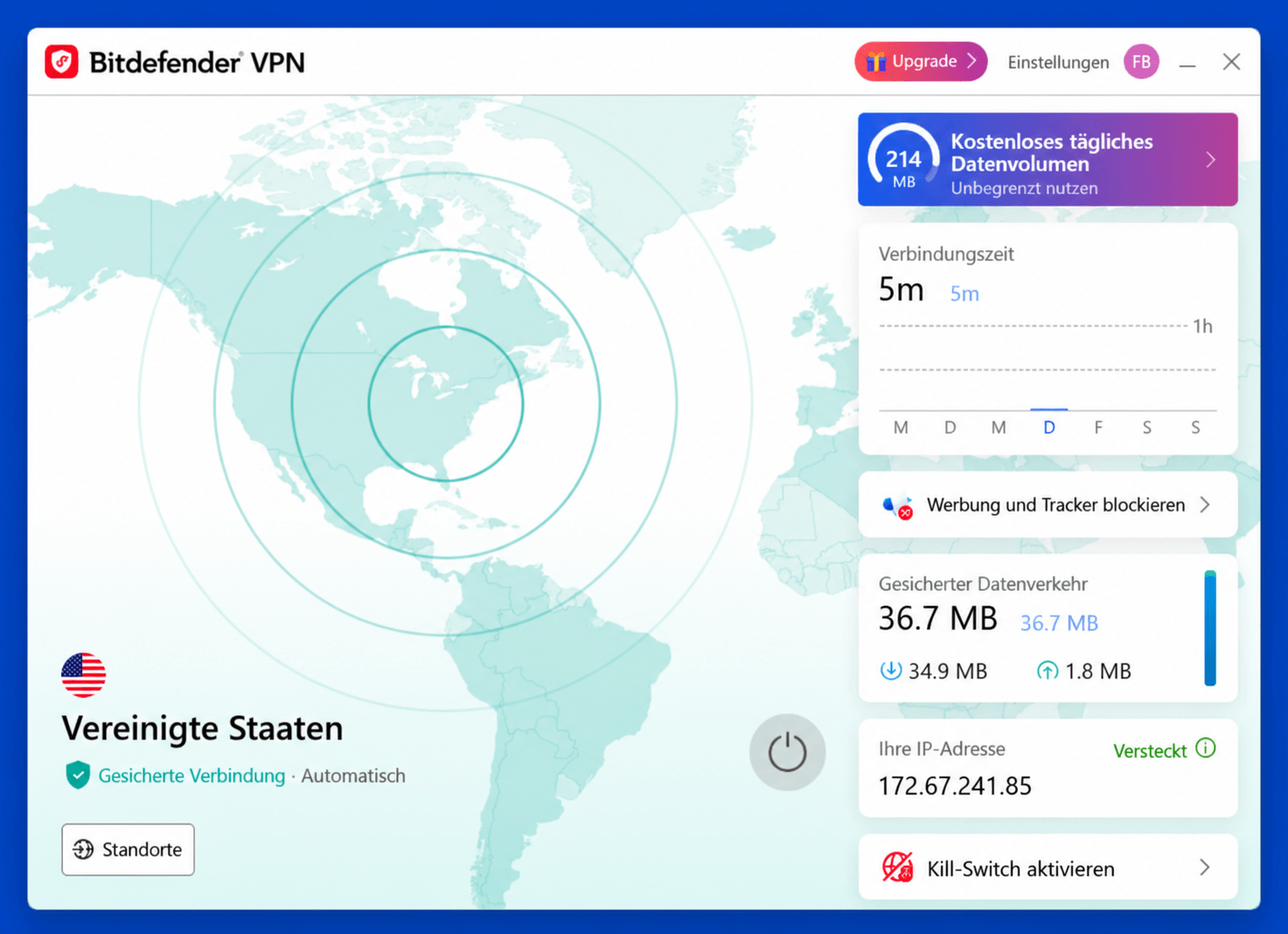Screen dimensions: 1288x934
Task: Open the FB account avatar
Action: (1141, 62)
